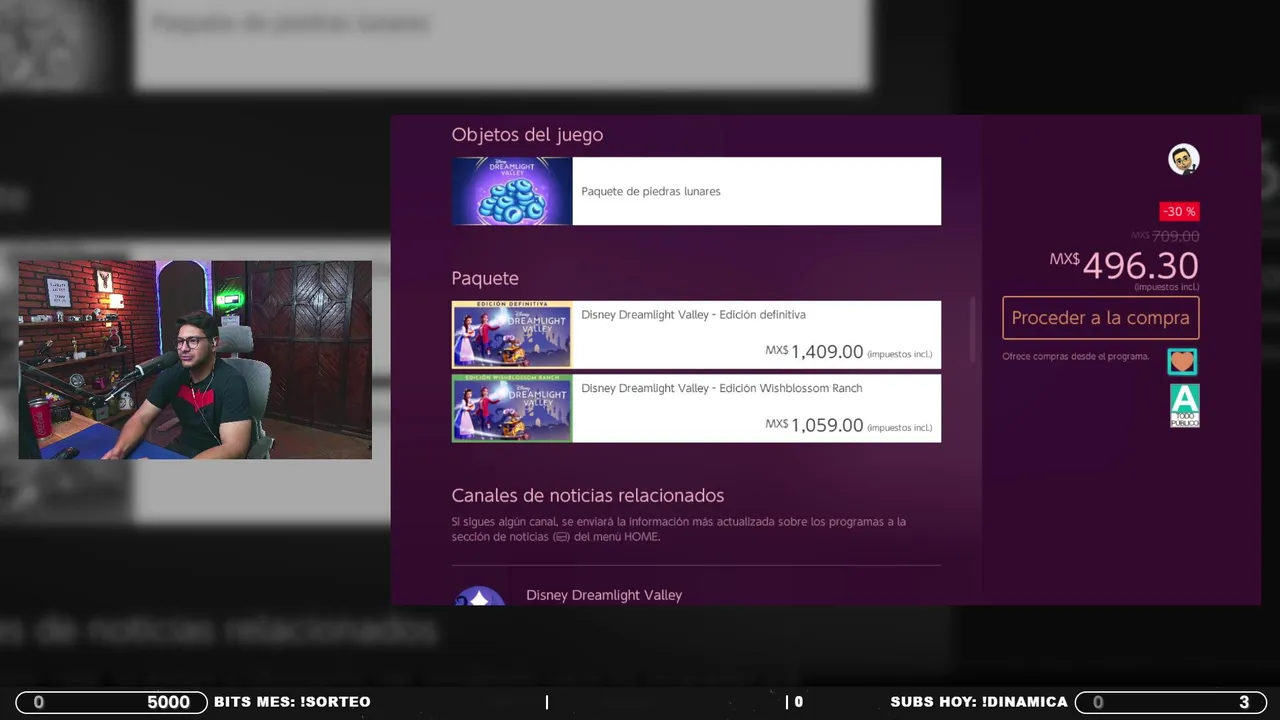
Task: Click Proceder a la compra button
Action: coord(1100,318)
